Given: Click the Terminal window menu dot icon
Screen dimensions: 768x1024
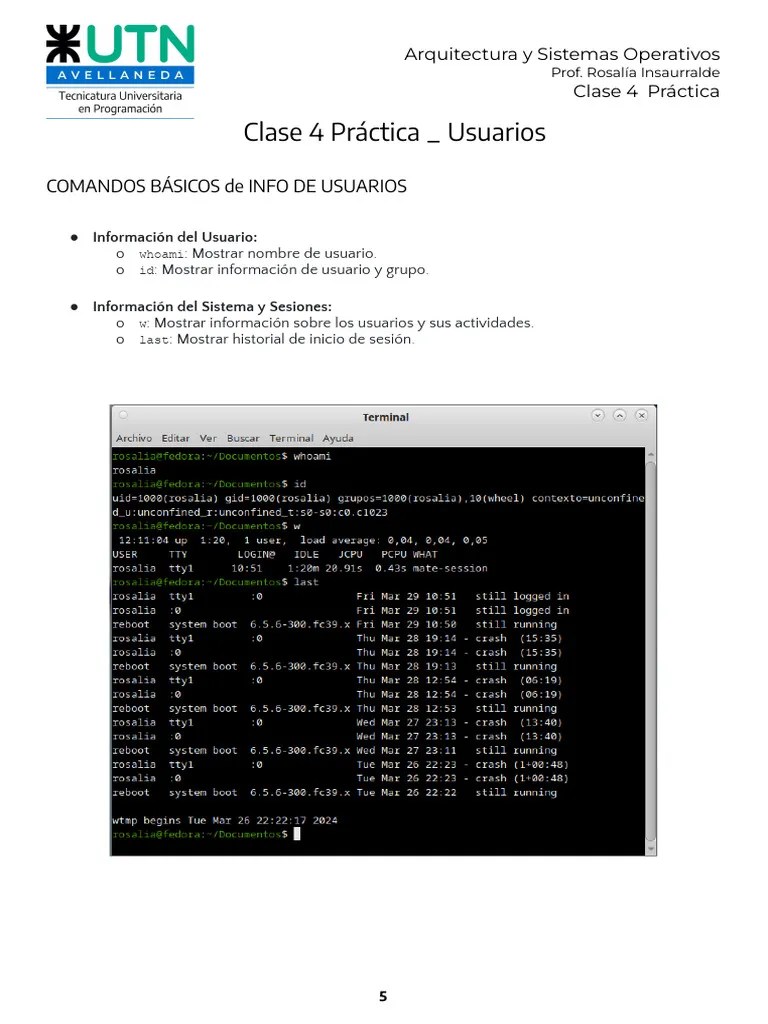Looking at the screenshot, I should coord(123,415).
